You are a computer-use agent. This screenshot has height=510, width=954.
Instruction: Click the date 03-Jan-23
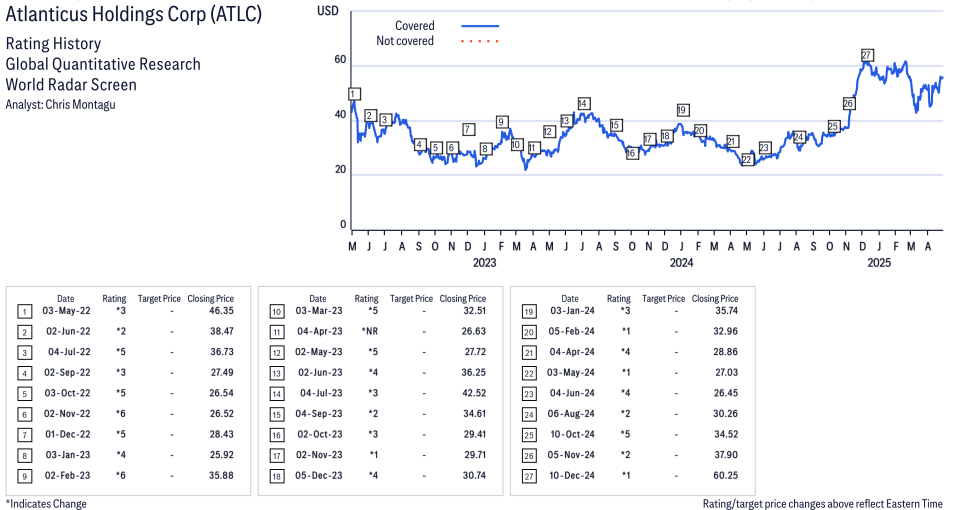68,455
